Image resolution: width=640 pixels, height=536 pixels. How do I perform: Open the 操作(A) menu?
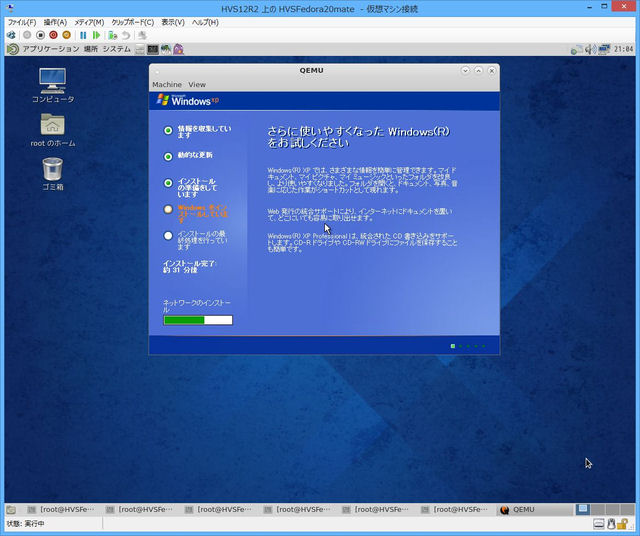coord(55,22)
